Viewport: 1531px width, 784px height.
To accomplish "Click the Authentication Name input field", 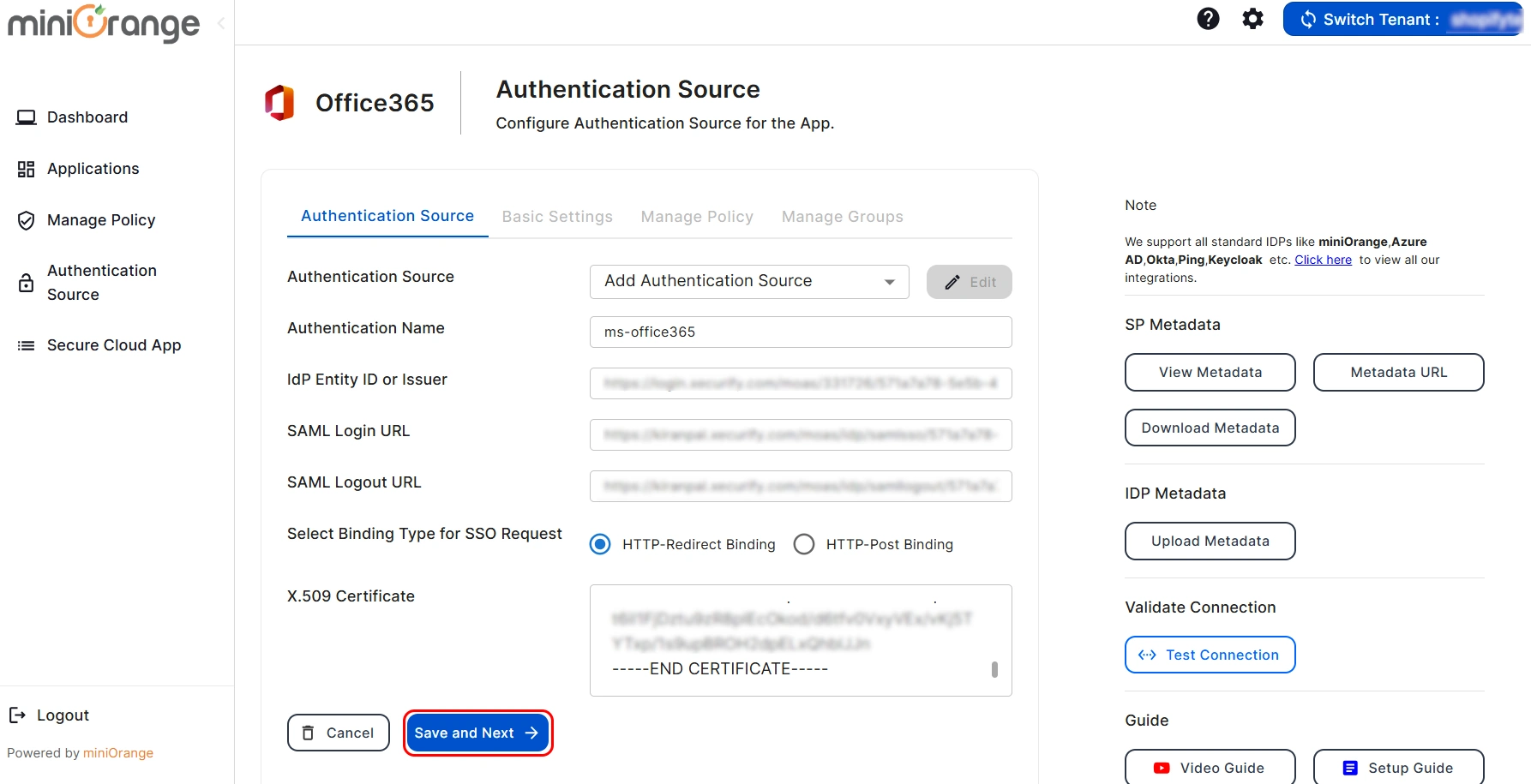I will 801,332.
